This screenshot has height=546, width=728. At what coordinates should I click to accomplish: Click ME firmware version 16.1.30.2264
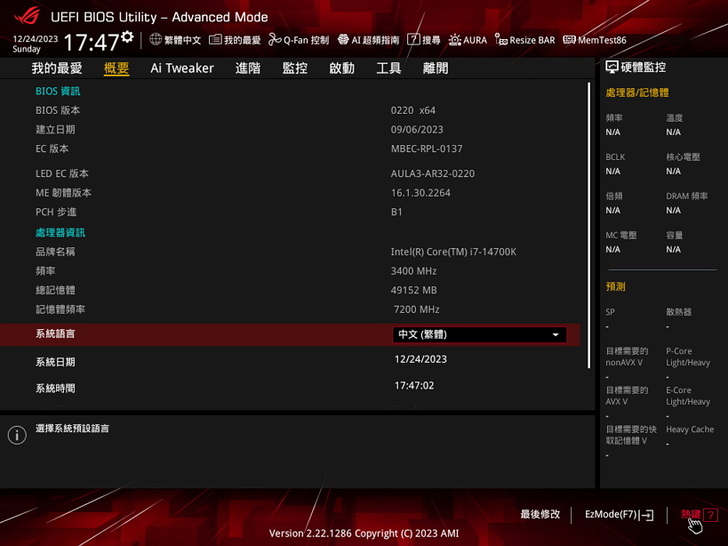point(421,193)
